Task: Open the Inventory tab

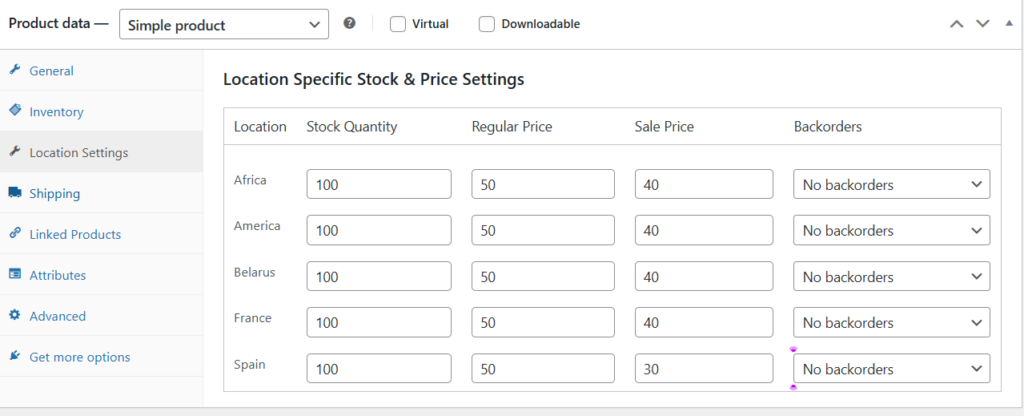Action: (x=56, y=112)
